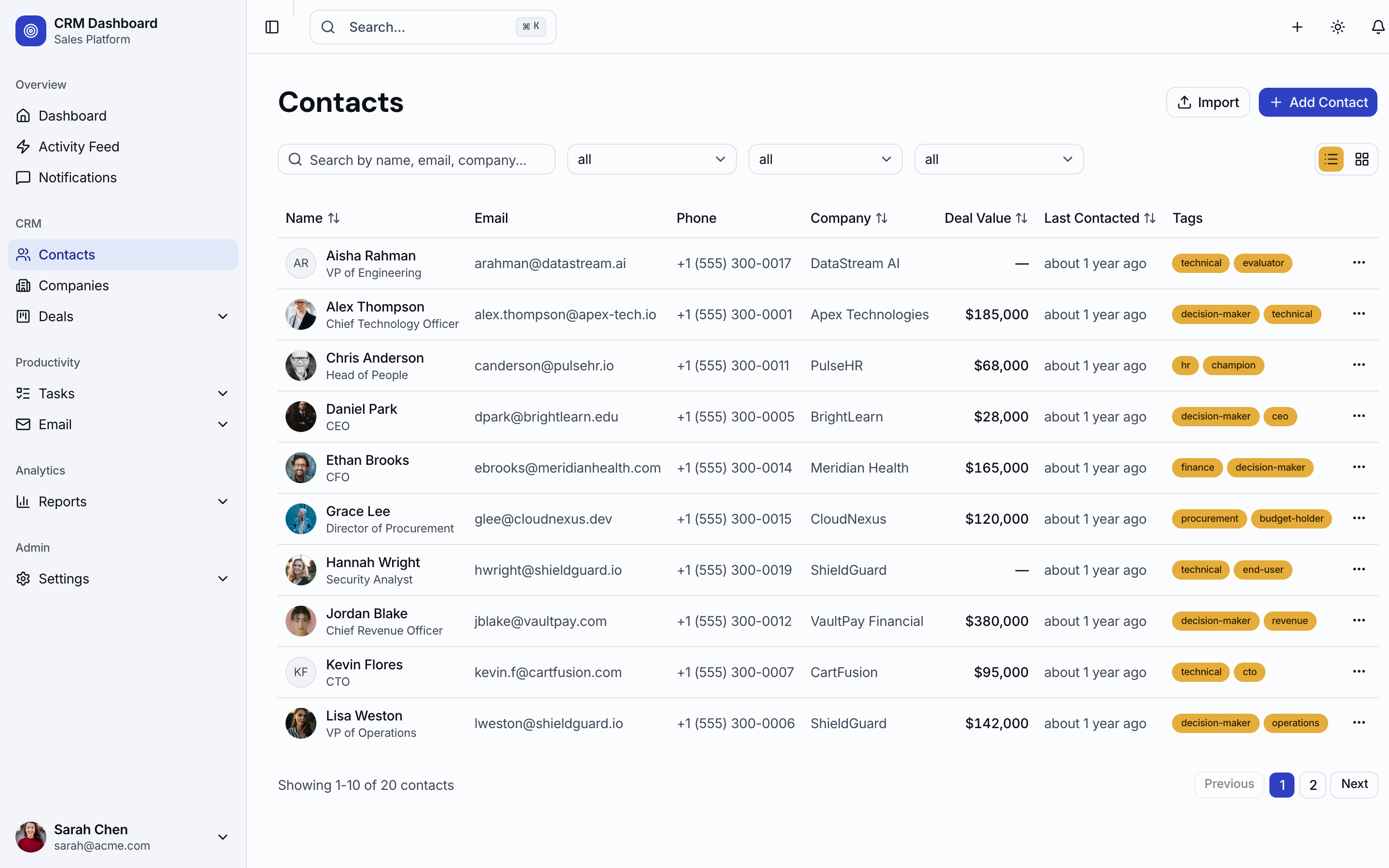
Task: Click the magnifier in the top search bar
Action: (328, 27)
